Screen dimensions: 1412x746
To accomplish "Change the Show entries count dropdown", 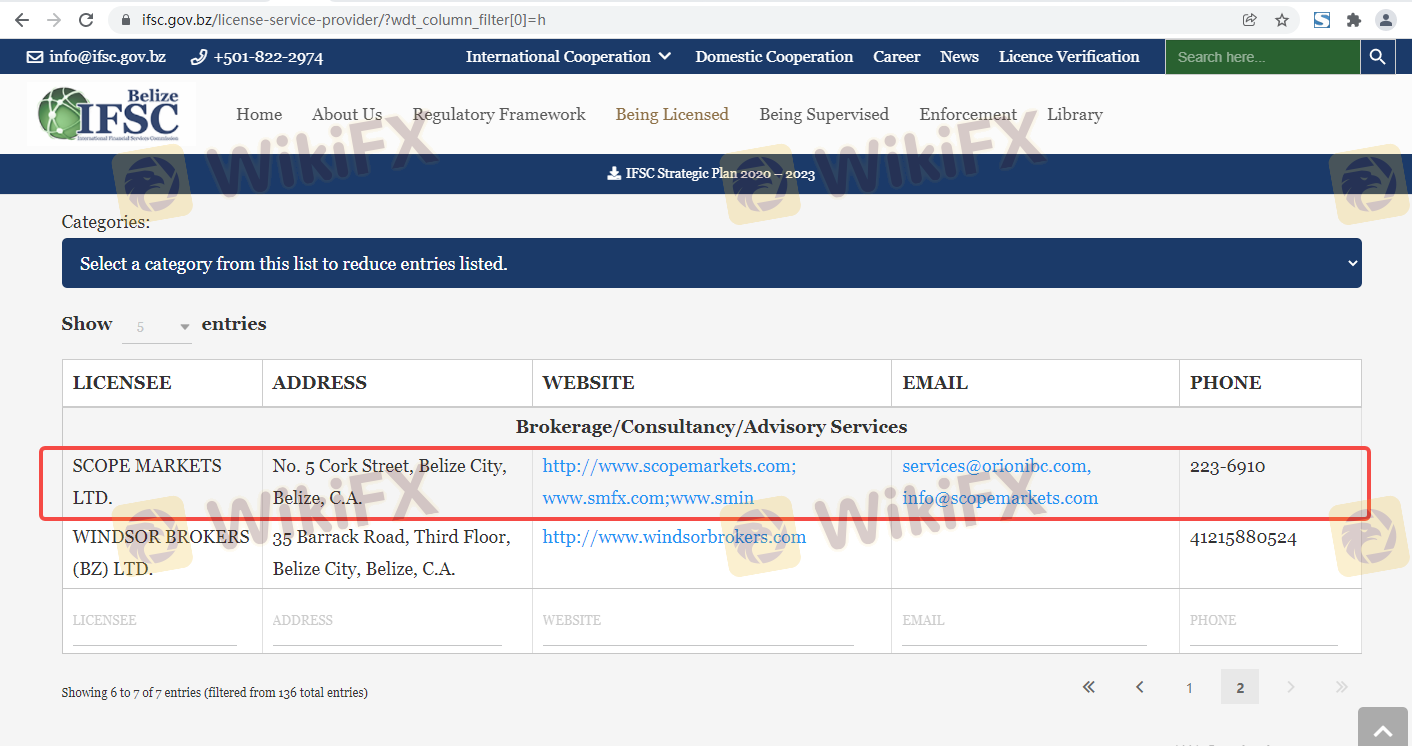I will [157, 326].
